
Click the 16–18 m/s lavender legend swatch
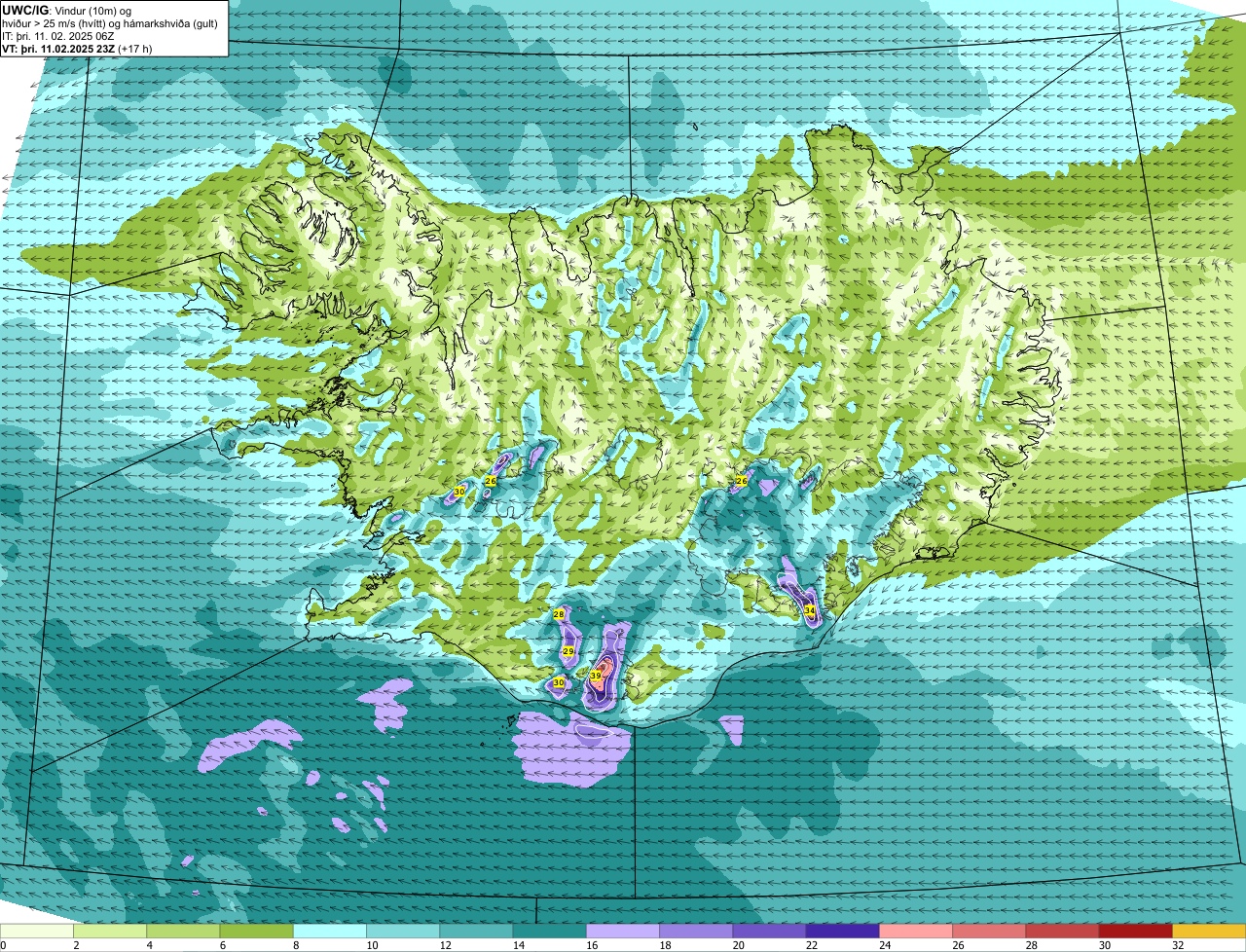click(x=623, y=932)
